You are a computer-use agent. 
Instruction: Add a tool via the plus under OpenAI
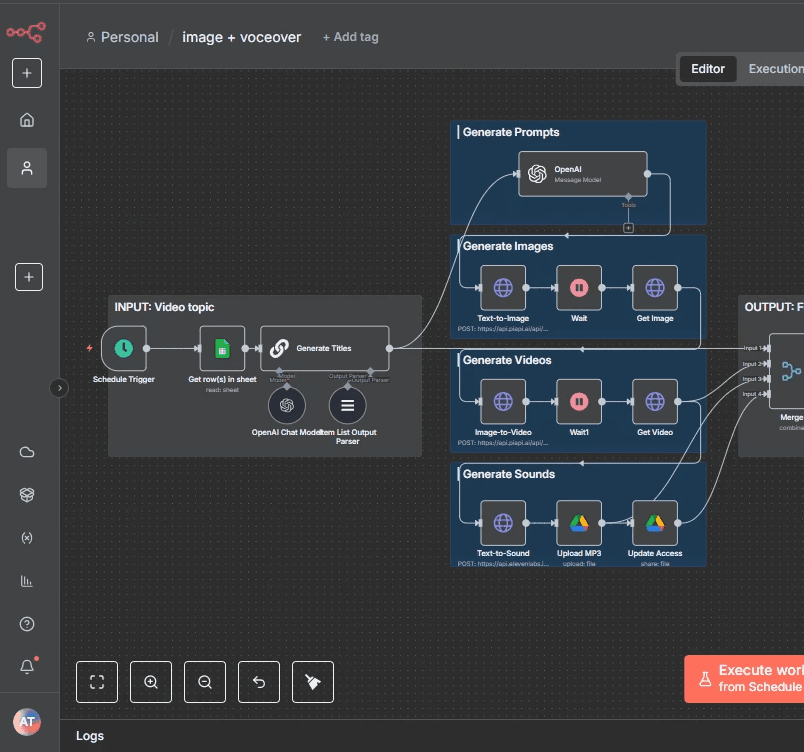point(628,228)
